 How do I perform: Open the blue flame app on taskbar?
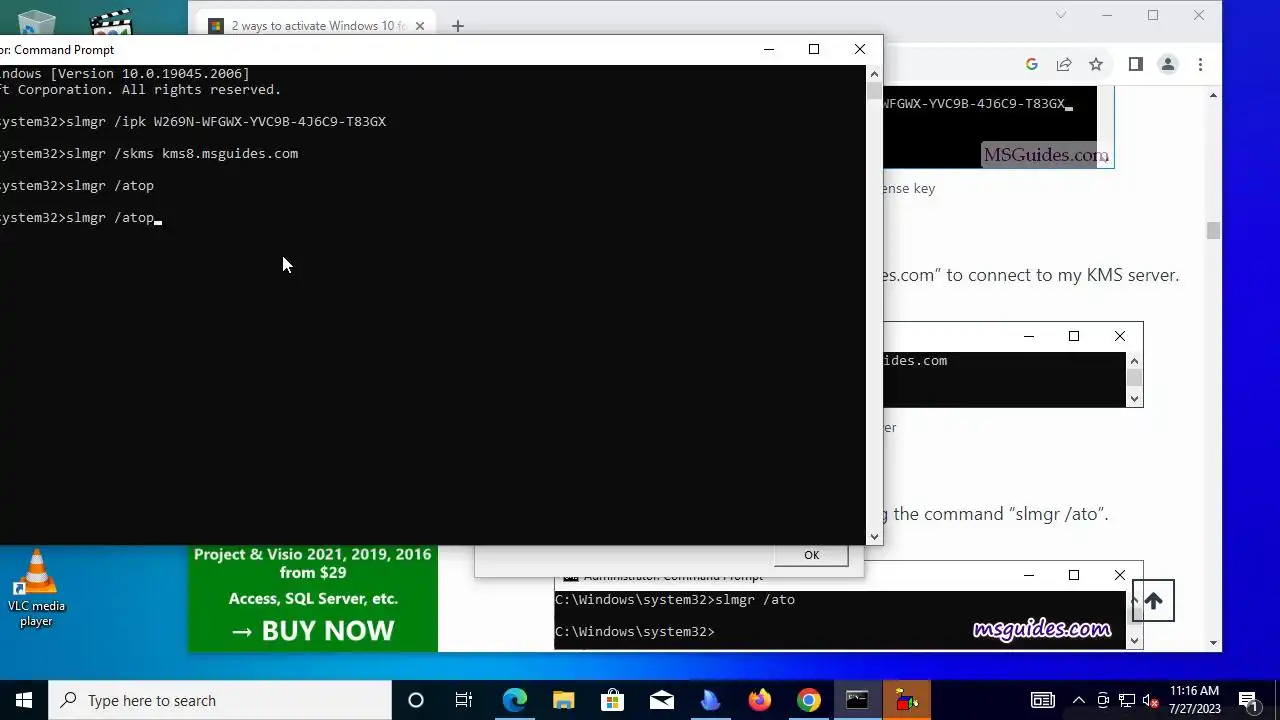coord(710,700)
